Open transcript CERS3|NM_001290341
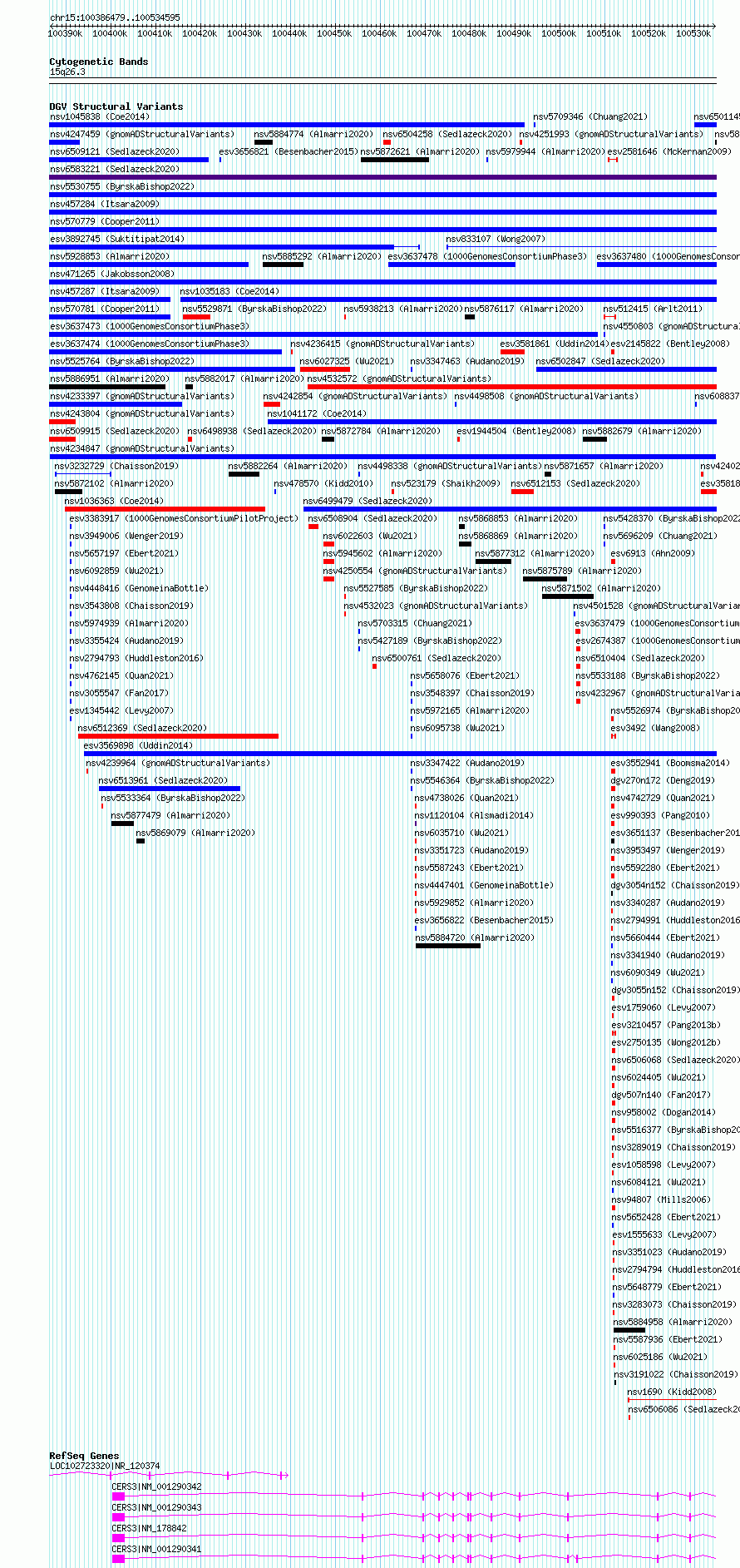Viewport: 740px width, 1568px height. pyautogui.click(x=156, y=1549)
